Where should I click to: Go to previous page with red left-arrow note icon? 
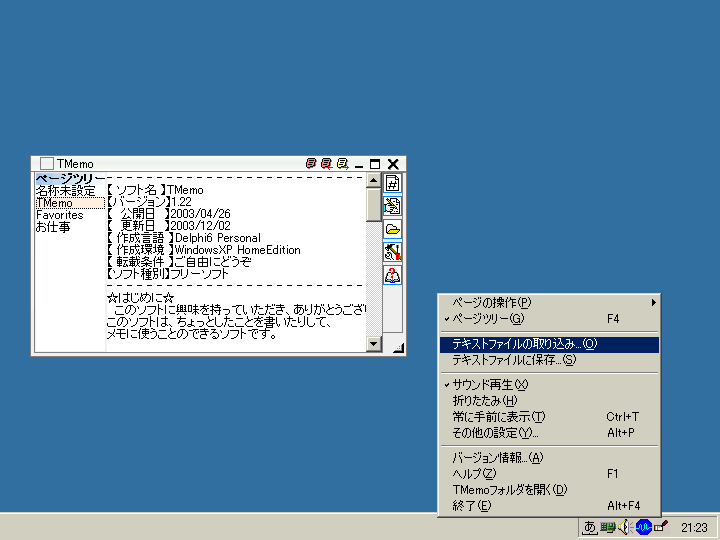click(x=326, y=163)
